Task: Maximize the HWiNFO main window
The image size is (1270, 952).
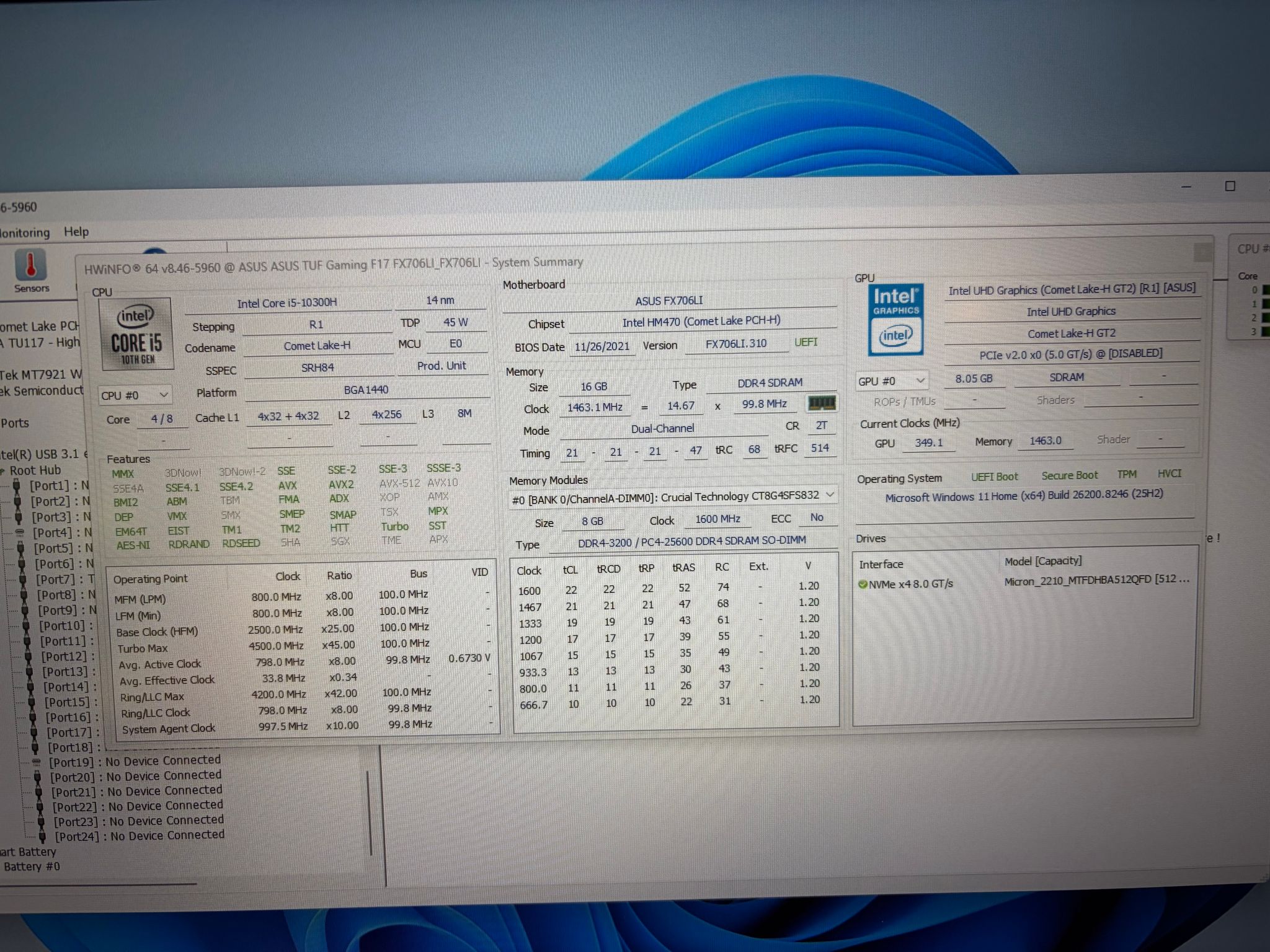Action: [x=1230, y=186]
